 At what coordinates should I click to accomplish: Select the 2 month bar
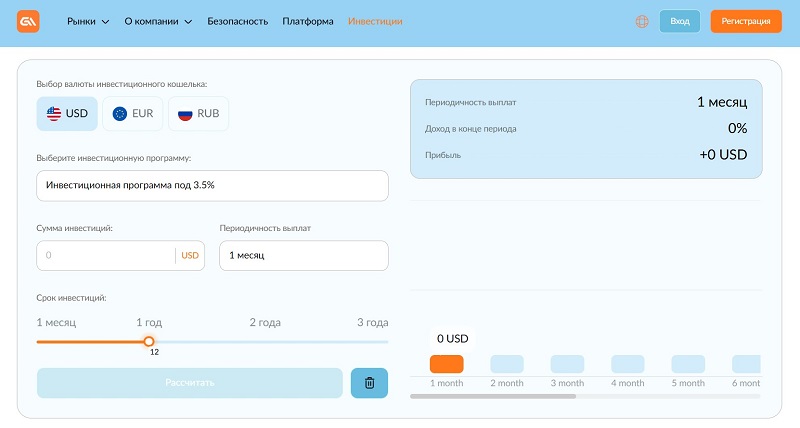click(507, 364)
